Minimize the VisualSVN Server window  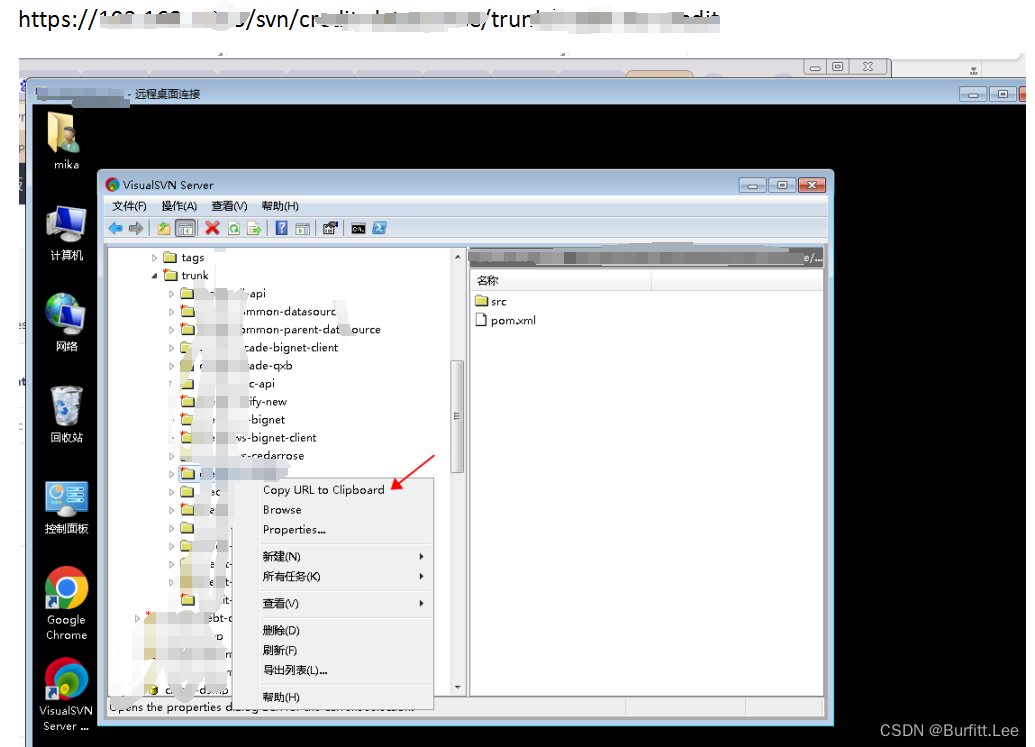pyautogui.click(x=752, y=185)
